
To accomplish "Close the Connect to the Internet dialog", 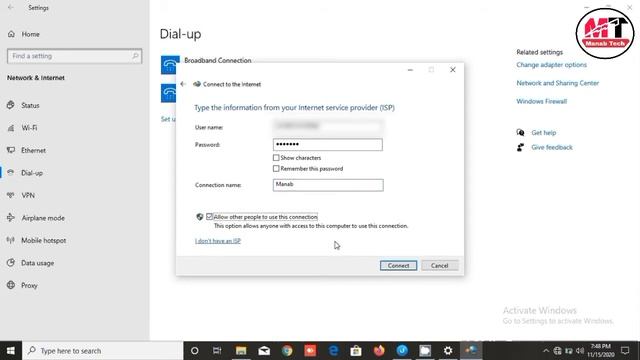I will pyautogui.click(x=453, y=70).
